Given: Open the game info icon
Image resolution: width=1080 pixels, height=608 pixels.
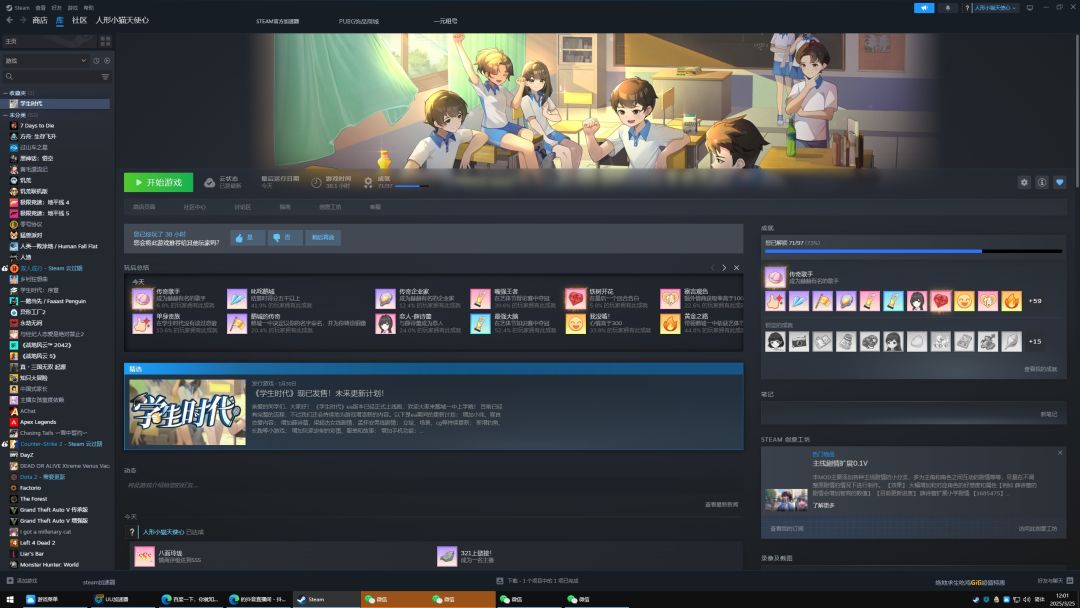Looking at the screenshot, I should coord(1042,182).
